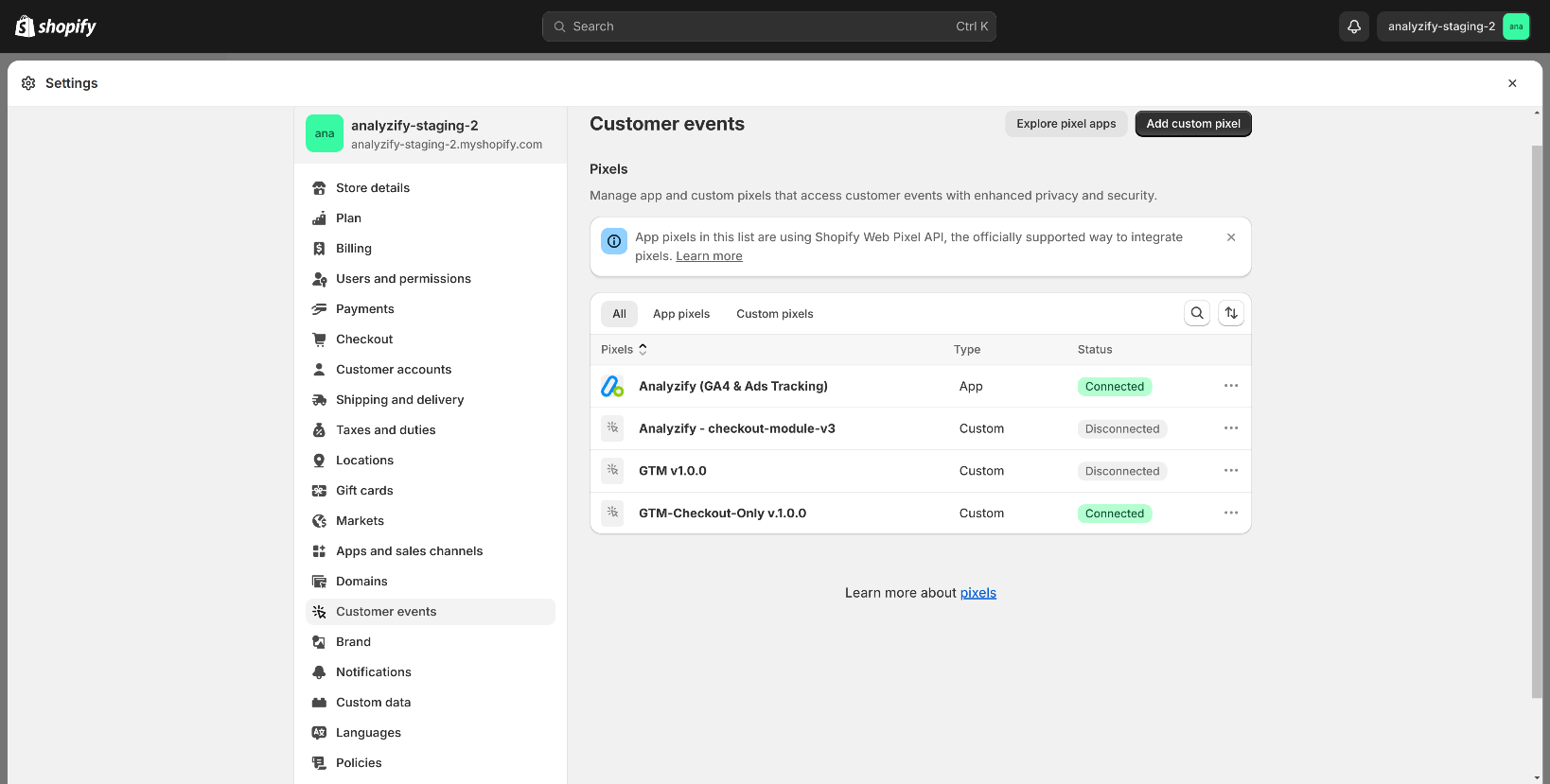The height and width of the screenshot is (784, 1550).
Task: Click the Custom data icon
Action: (319, 703)
